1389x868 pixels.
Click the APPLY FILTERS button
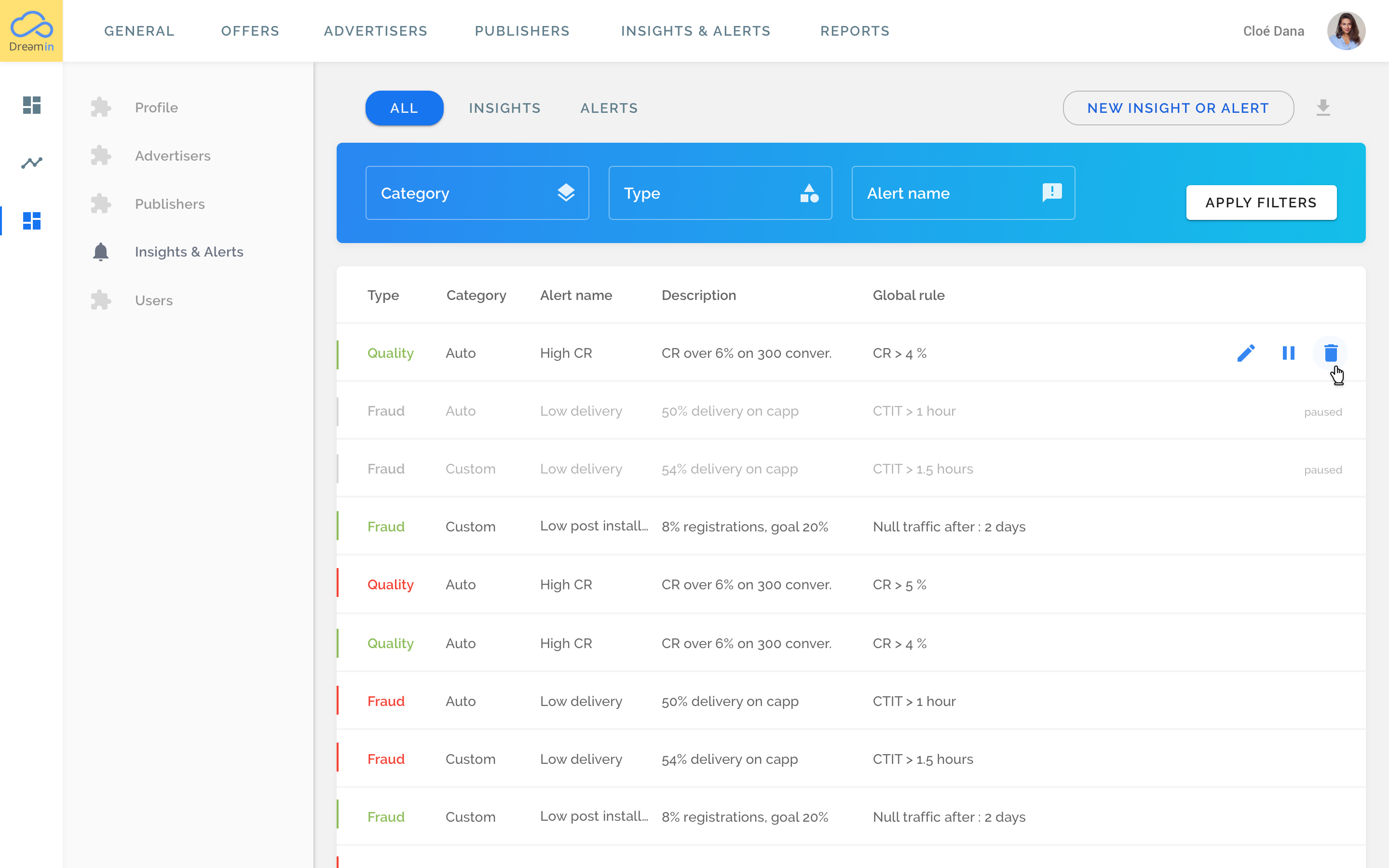coord(1262,202)
